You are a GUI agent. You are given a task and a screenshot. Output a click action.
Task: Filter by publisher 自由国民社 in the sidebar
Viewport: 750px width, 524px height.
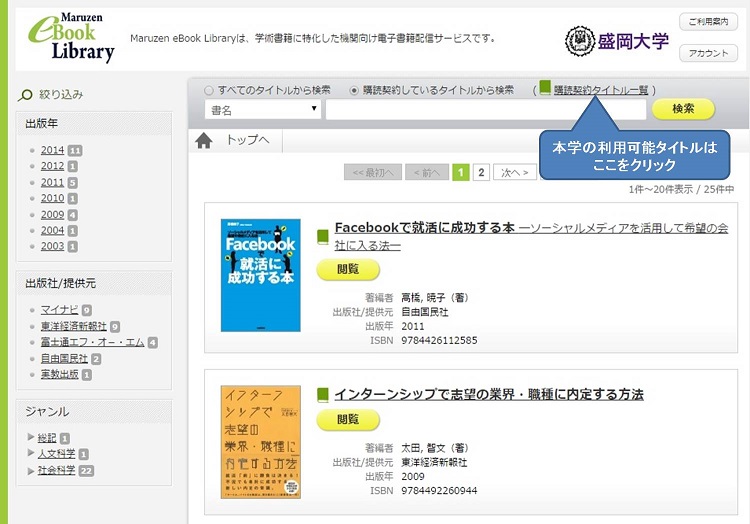pos(64,359)
